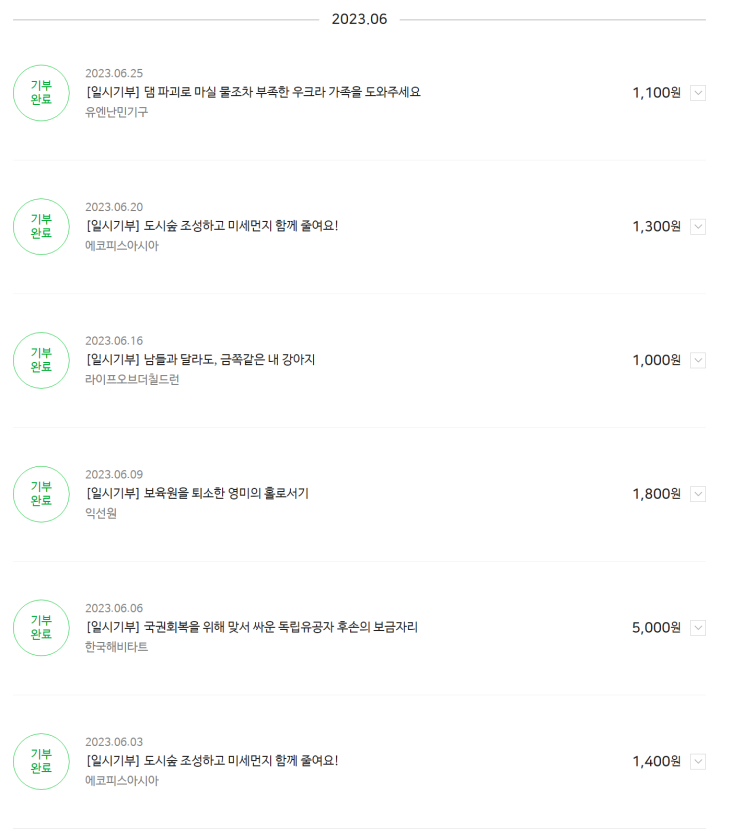Click the 유엔난민기구 organization name

click(x=117, y=112)
